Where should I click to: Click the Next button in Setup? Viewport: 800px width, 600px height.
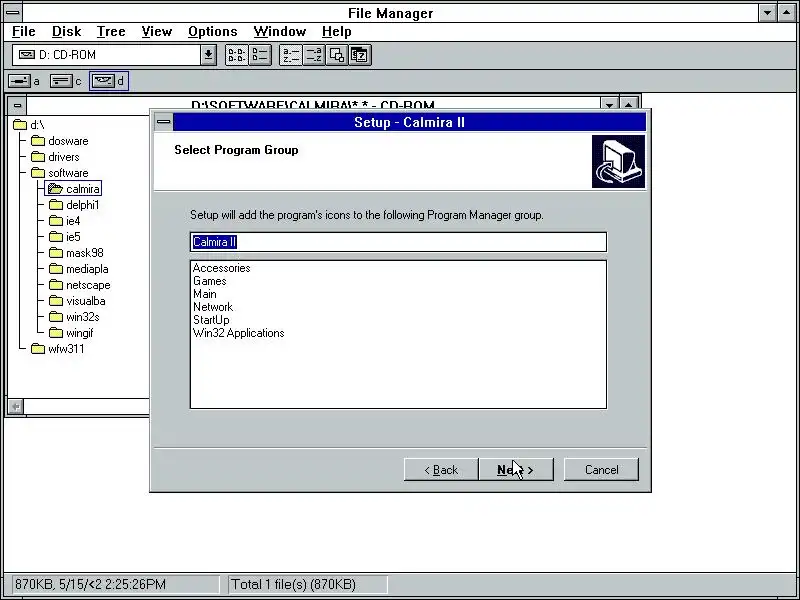(x=516, y=469)
